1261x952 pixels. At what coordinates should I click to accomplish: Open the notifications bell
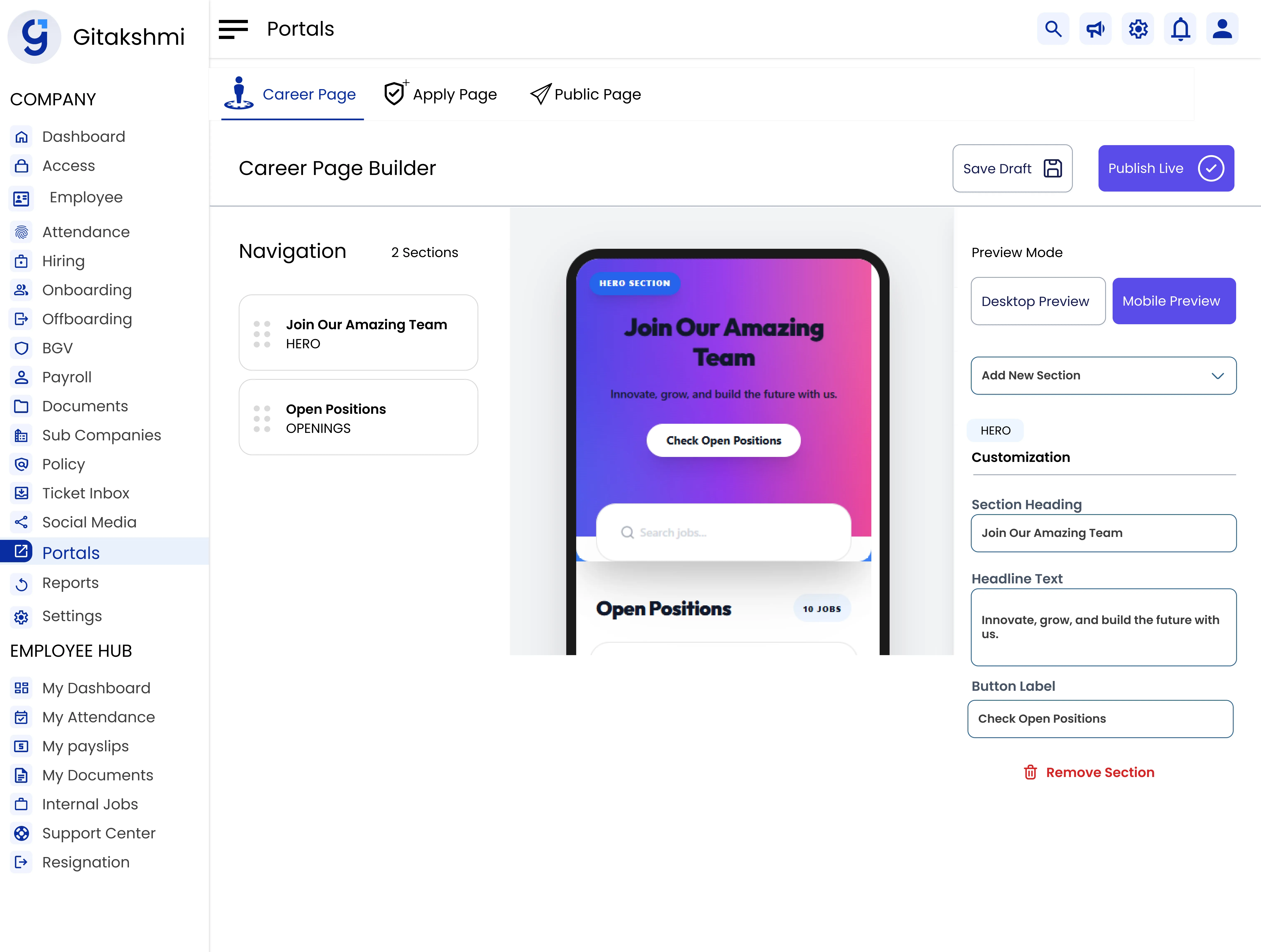click(1180, 28)
